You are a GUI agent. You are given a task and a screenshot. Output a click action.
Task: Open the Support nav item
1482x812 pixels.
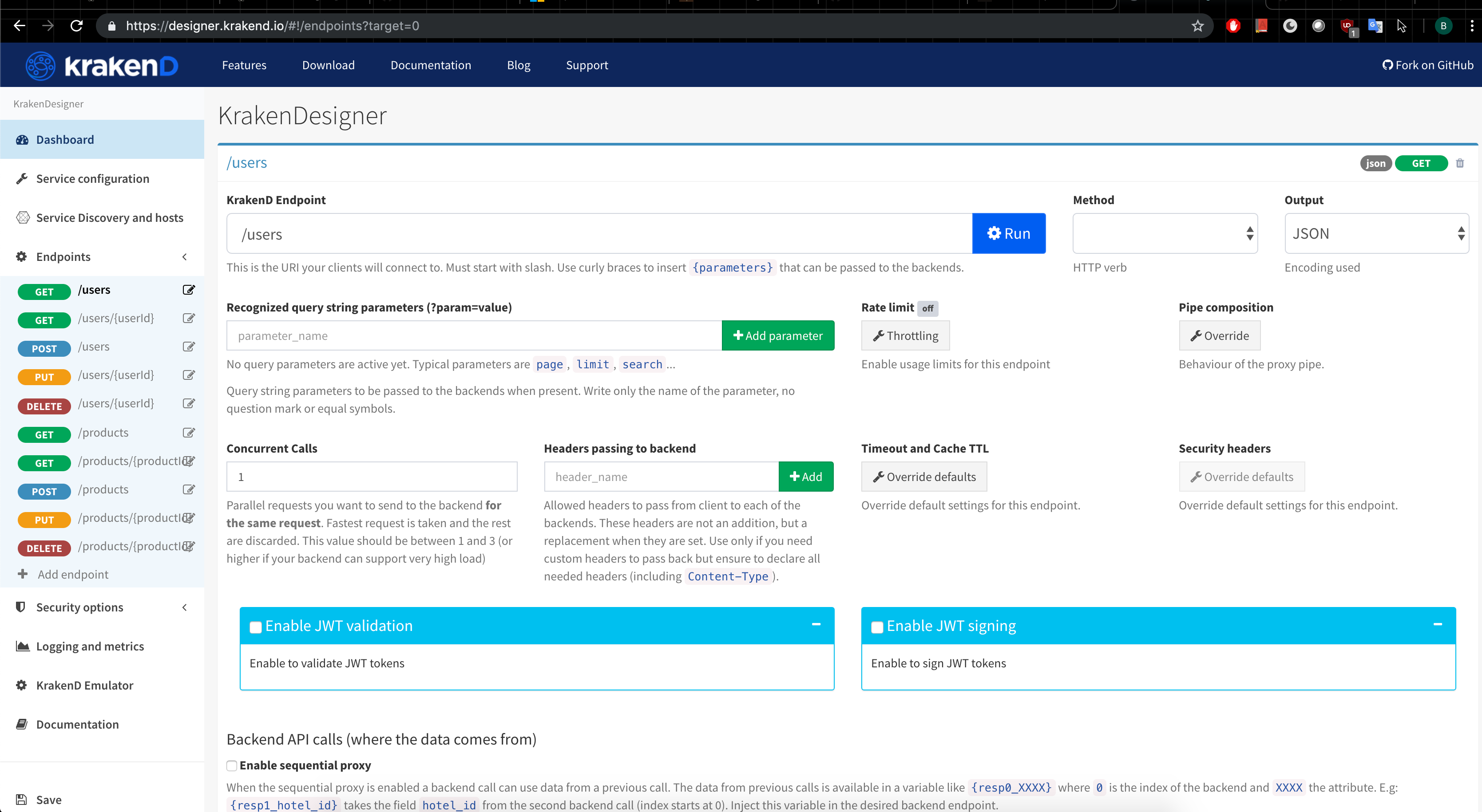[587, 65]
